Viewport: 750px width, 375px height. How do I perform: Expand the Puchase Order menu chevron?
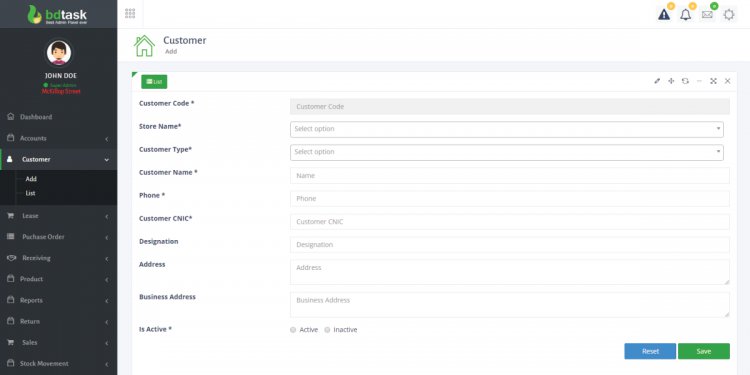tap(106, 237)
